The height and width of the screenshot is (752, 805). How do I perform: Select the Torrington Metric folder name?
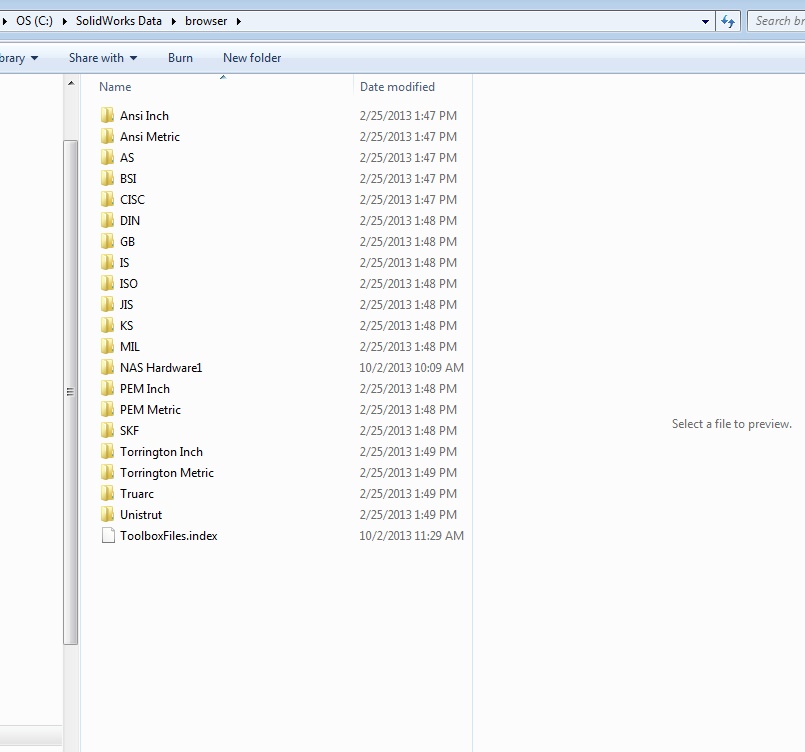[167, 473]
